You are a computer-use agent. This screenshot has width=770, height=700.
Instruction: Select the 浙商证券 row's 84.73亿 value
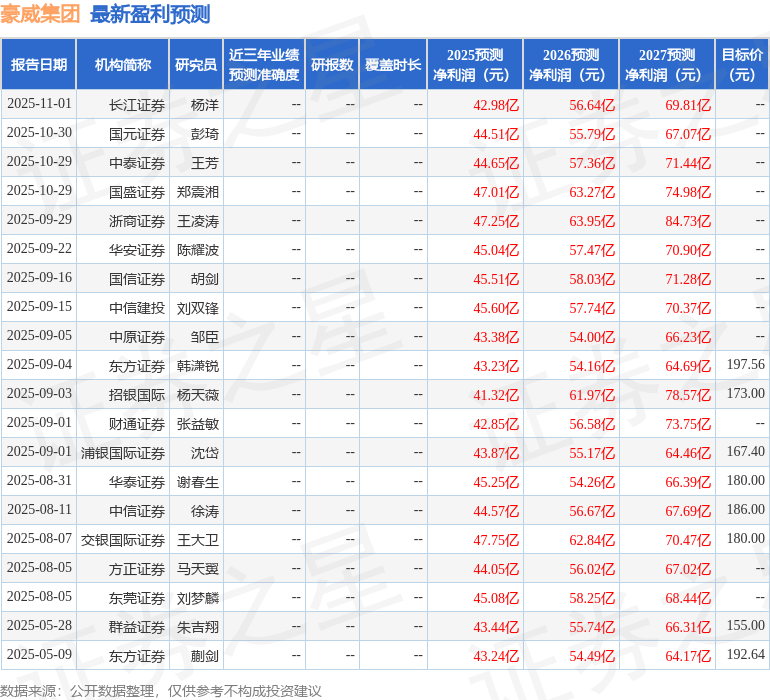pyautogui.click(x=688, y=220)
